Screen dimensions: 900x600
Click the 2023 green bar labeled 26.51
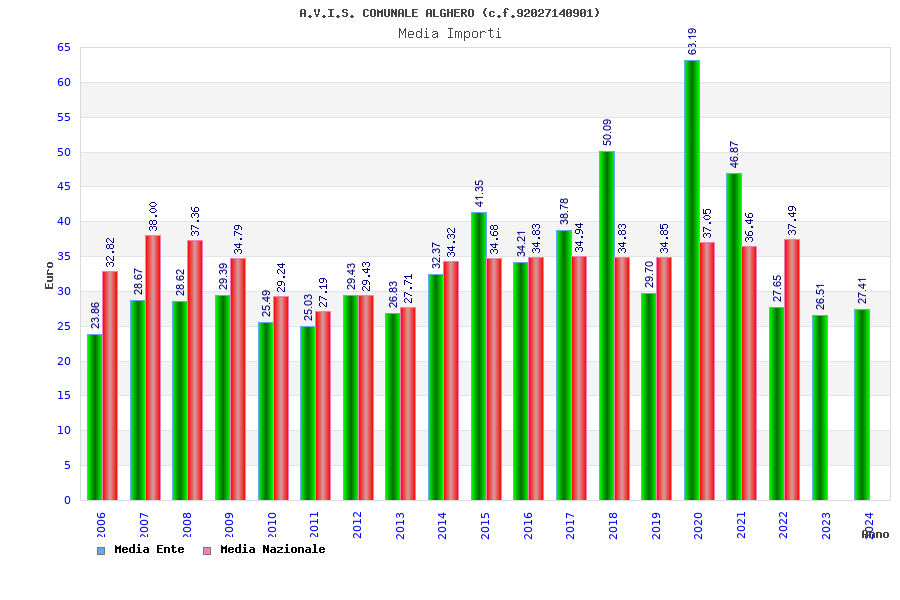pos(820,408)
